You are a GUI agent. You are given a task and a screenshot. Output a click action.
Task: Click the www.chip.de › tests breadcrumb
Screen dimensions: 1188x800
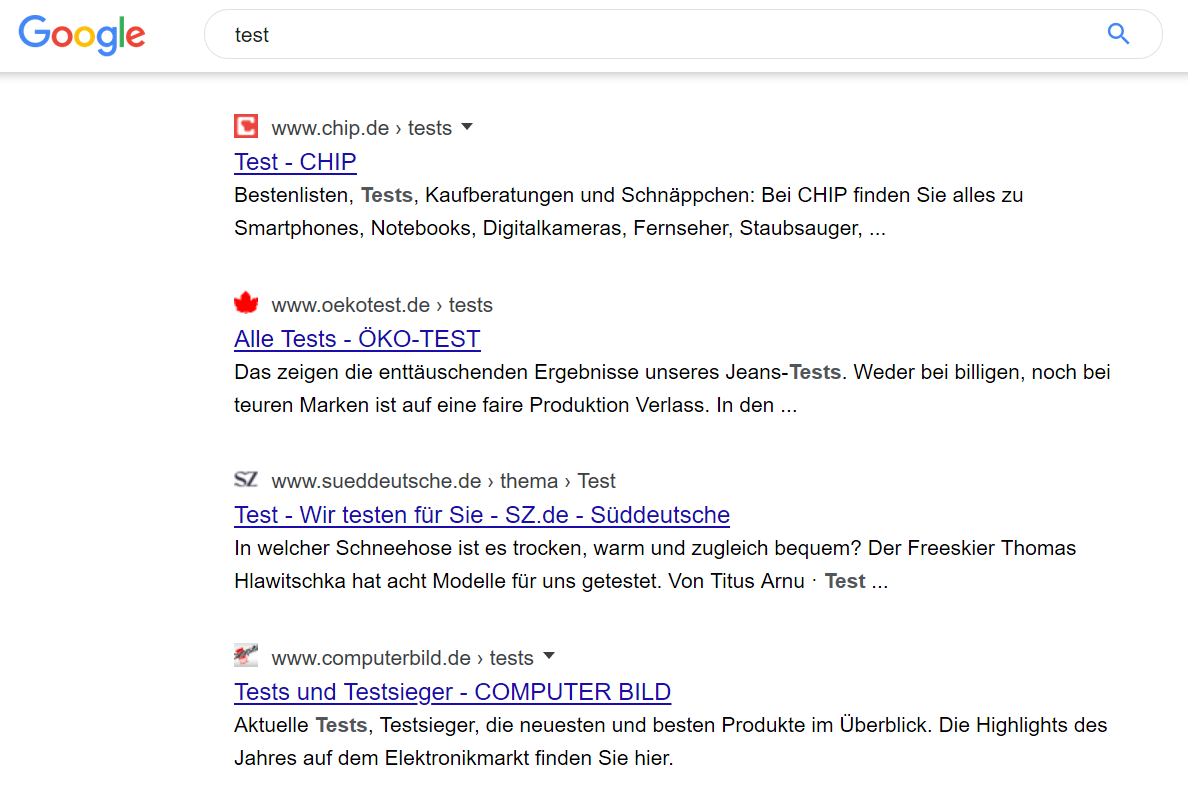[x=361, y=128]
